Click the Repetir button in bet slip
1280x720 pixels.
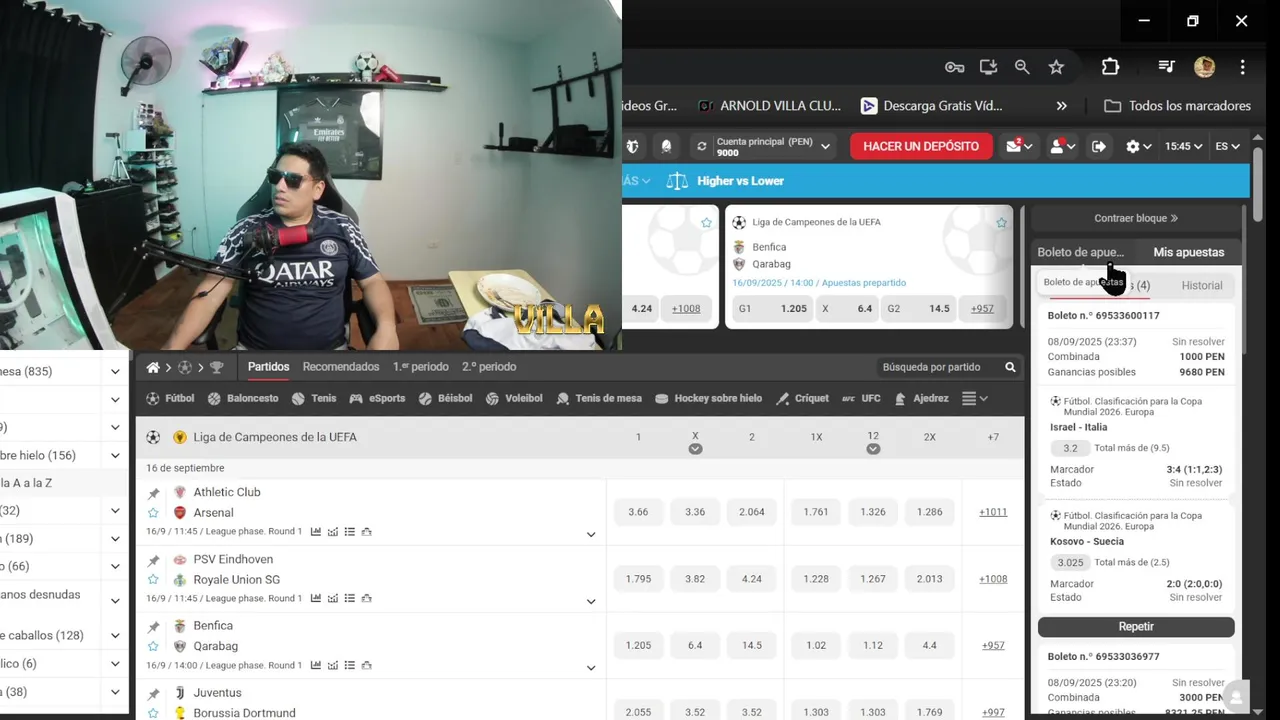tap(1136, 627)
